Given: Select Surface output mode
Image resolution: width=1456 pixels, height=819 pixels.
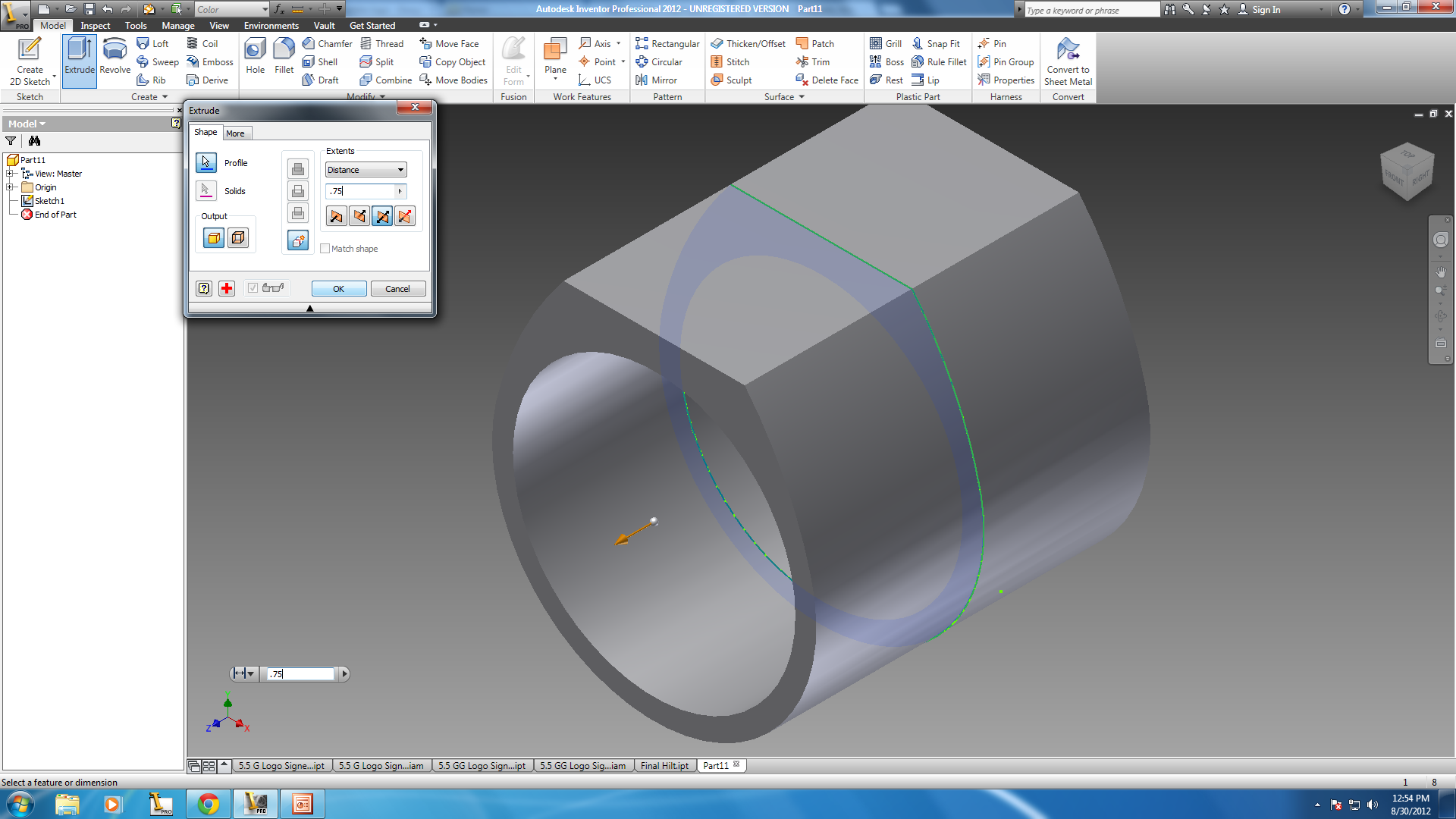Looking at the screenshot, I should [x=238, y=238].
